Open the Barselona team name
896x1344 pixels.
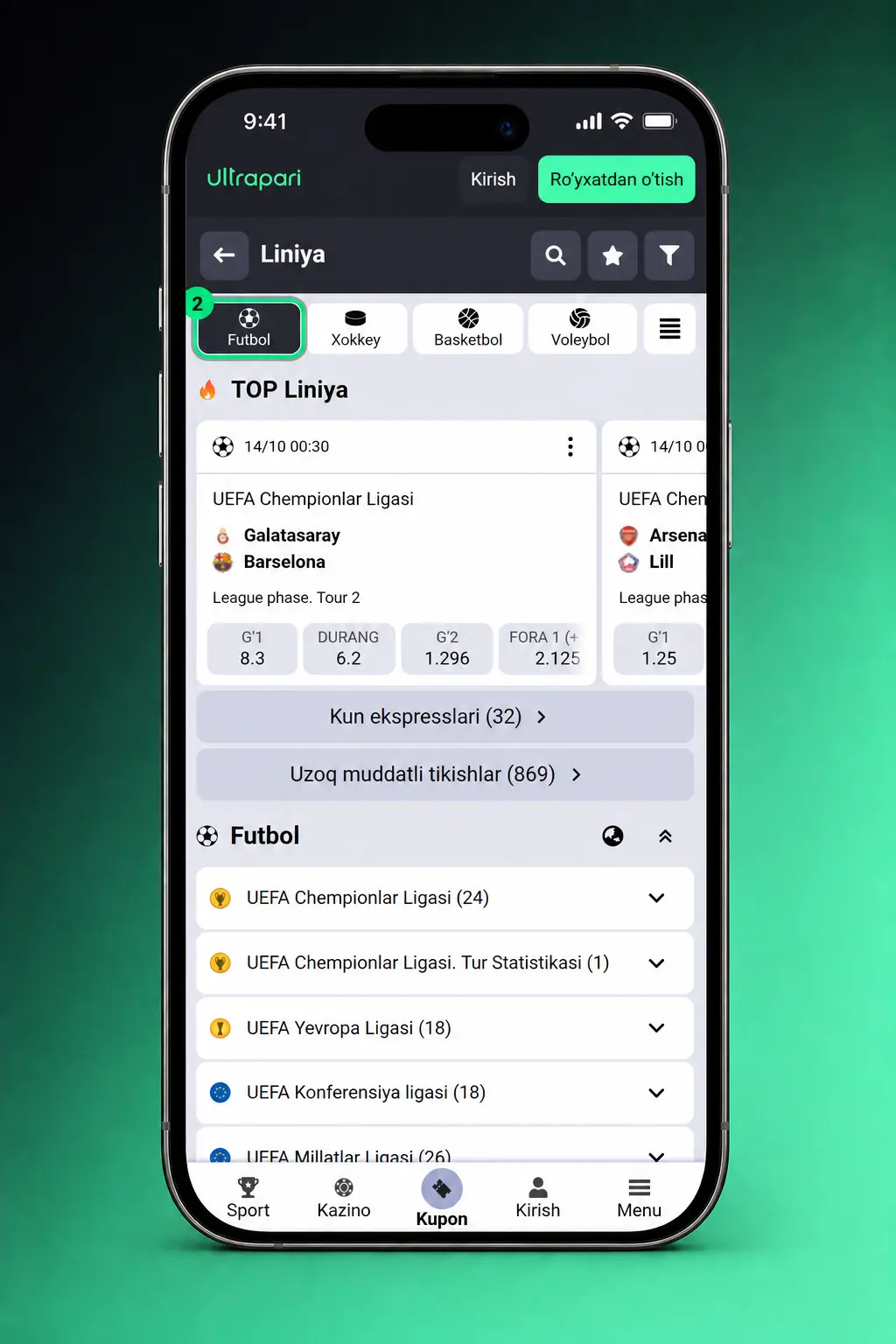[284, 562]
